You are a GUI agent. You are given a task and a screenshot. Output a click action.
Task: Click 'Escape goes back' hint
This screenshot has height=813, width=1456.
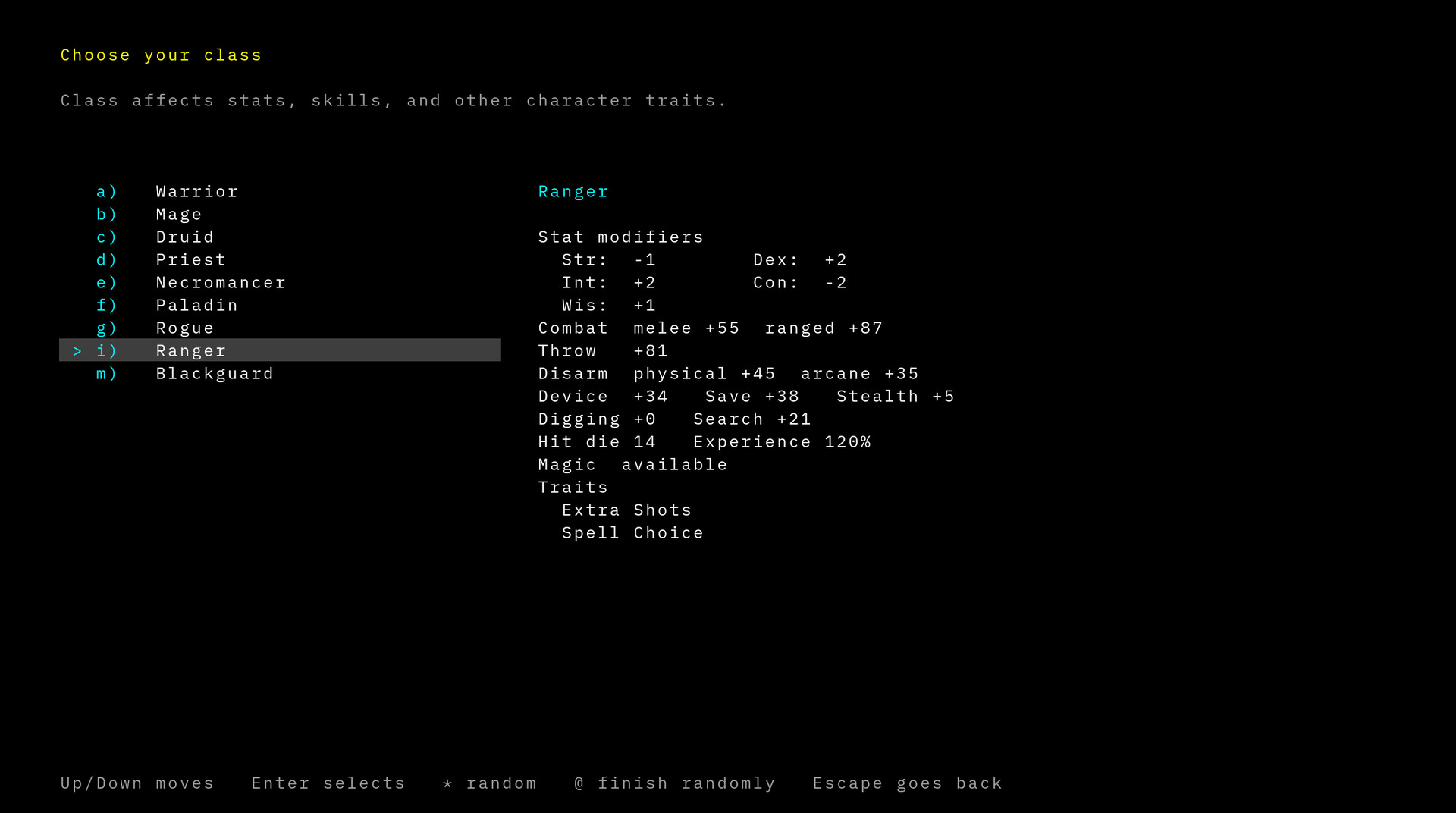[x=907, y=783]
